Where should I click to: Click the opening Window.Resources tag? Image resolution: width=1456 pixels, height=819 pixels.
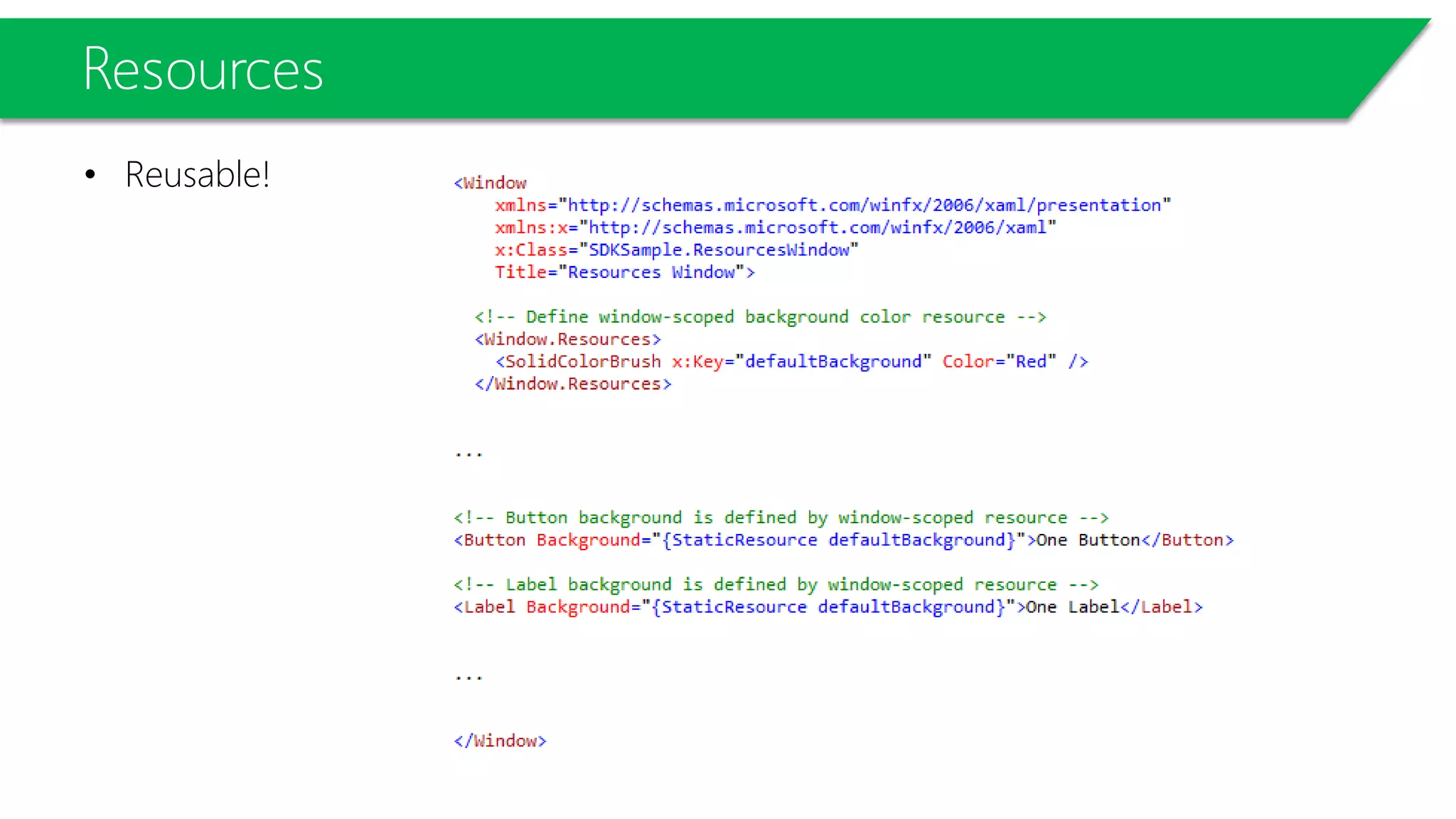coord(567,339)
